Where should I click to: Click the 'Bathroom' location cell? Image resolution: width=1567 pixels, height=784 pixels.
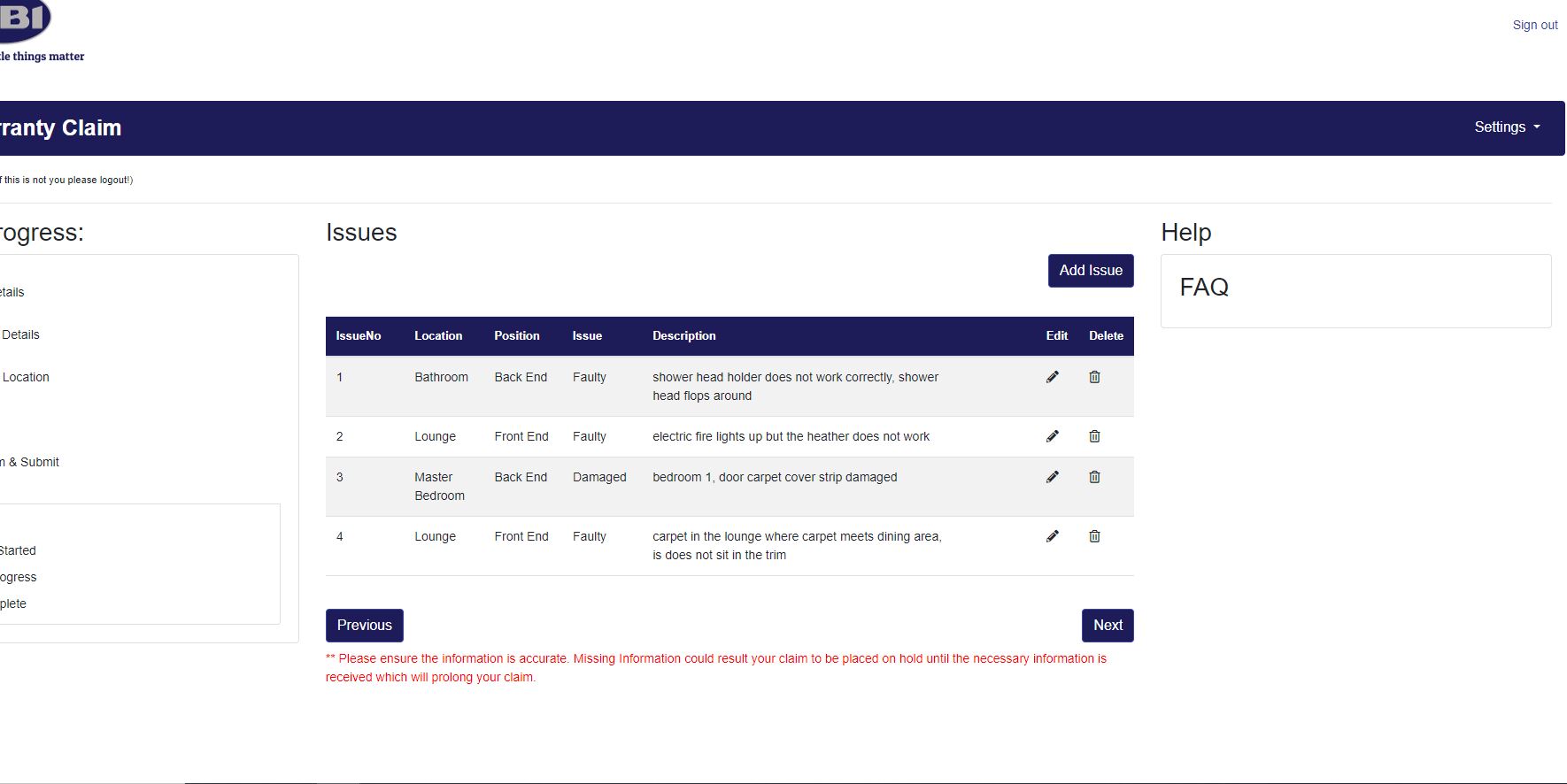(x=441, y=377)
